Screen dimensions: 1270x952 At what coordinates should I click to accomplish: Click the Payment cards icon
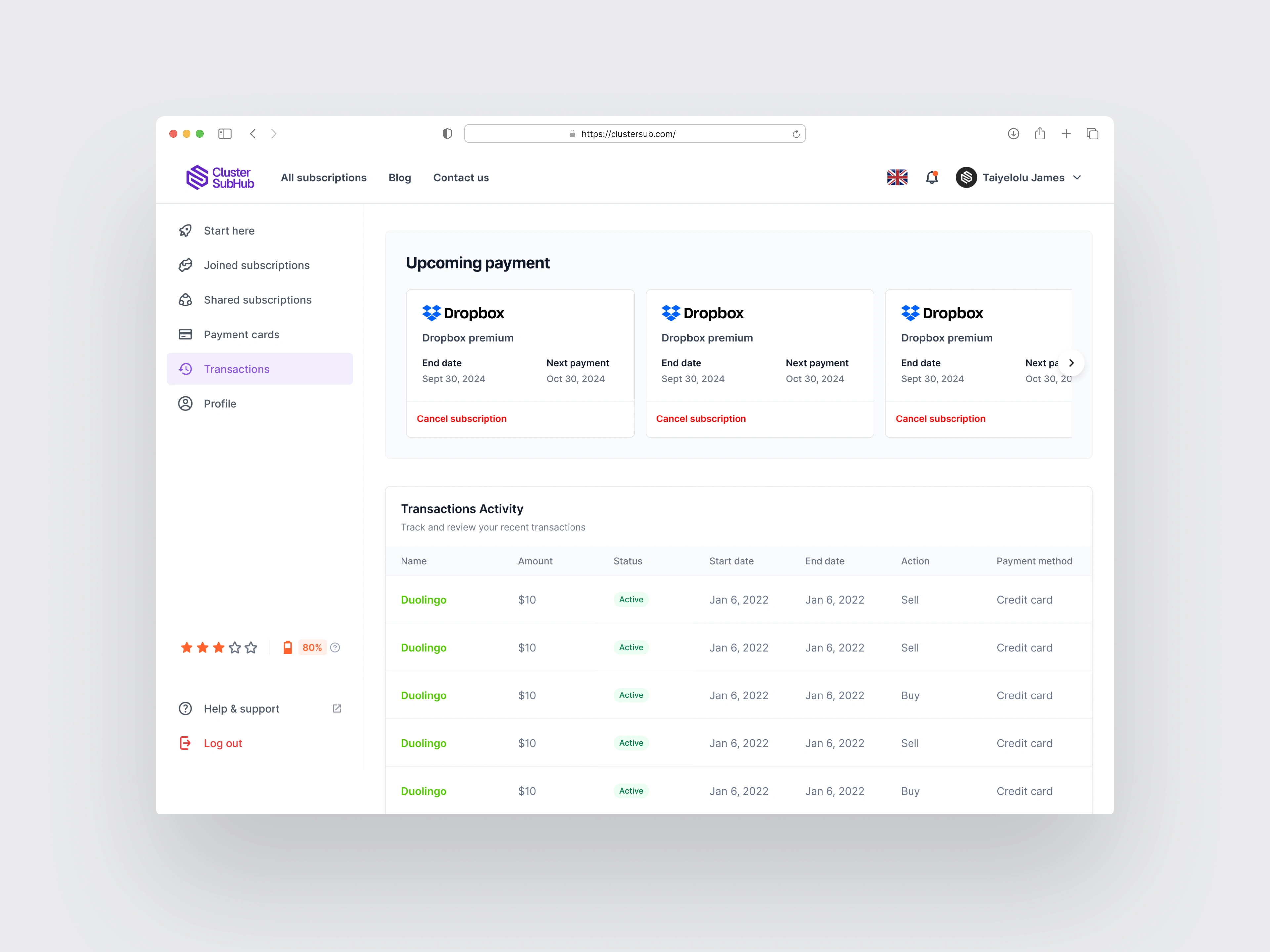tap(186, 334)
